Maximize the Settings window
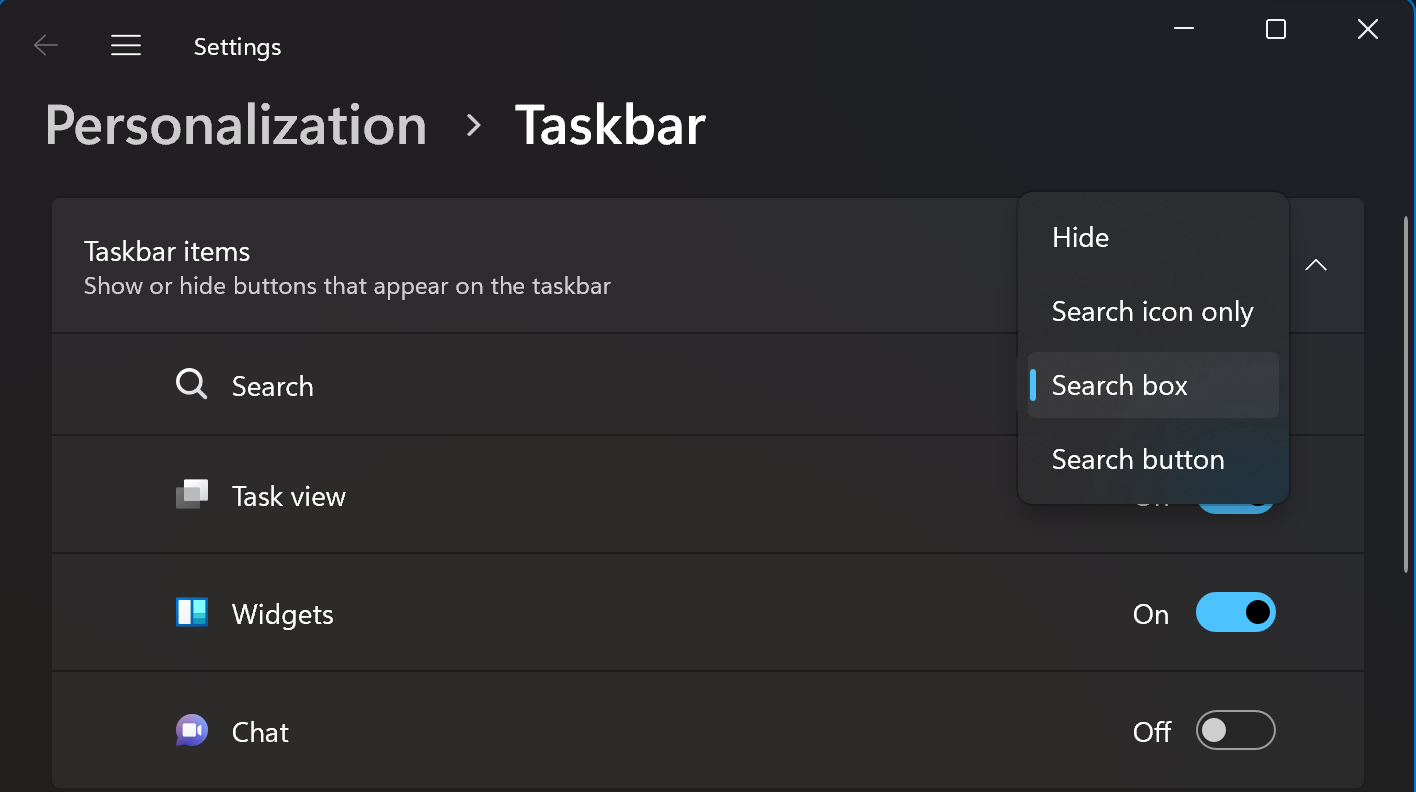The image size is (1416, 792). coord(1275,30)
